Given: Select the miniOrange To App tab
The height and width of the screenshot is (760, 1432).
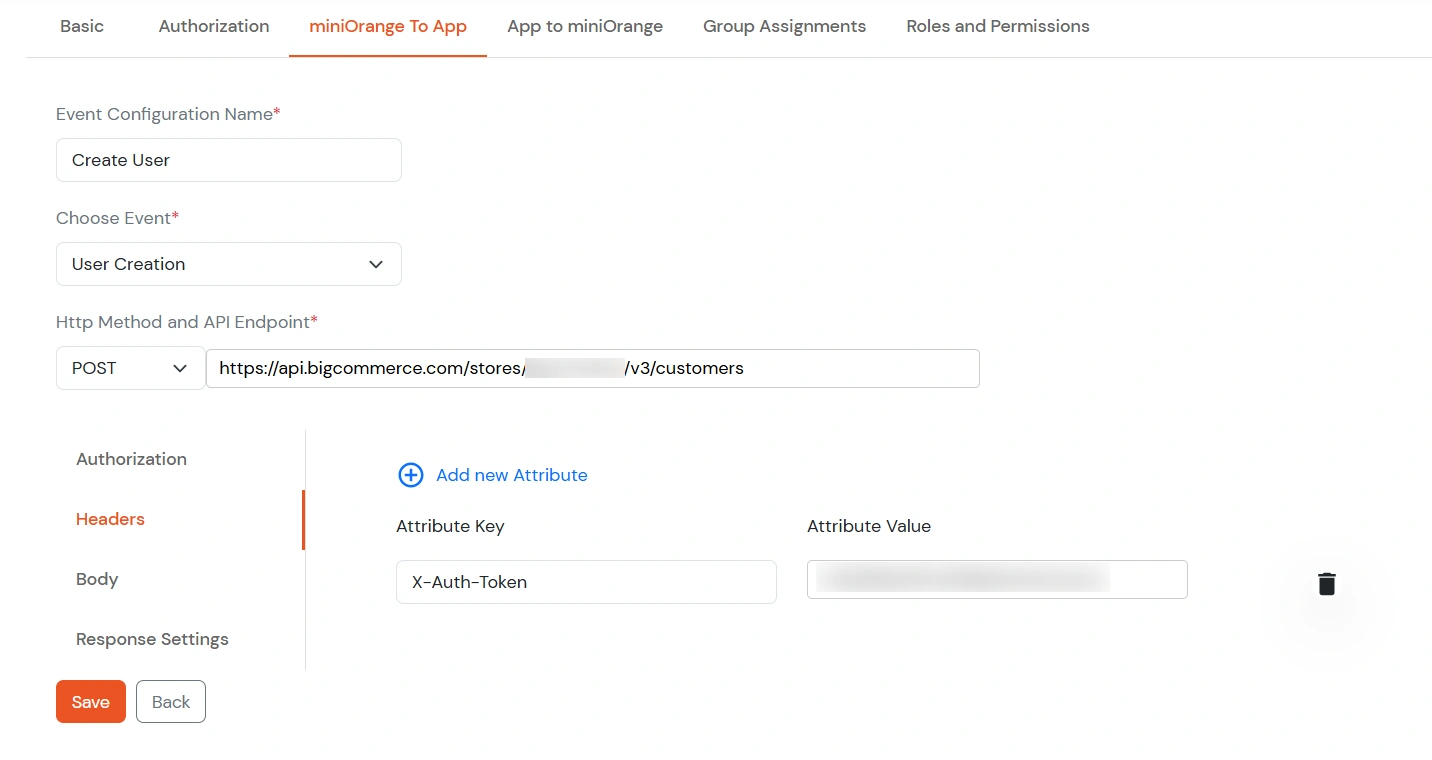Looking at the screenshot, I should [x=388, y=26].
